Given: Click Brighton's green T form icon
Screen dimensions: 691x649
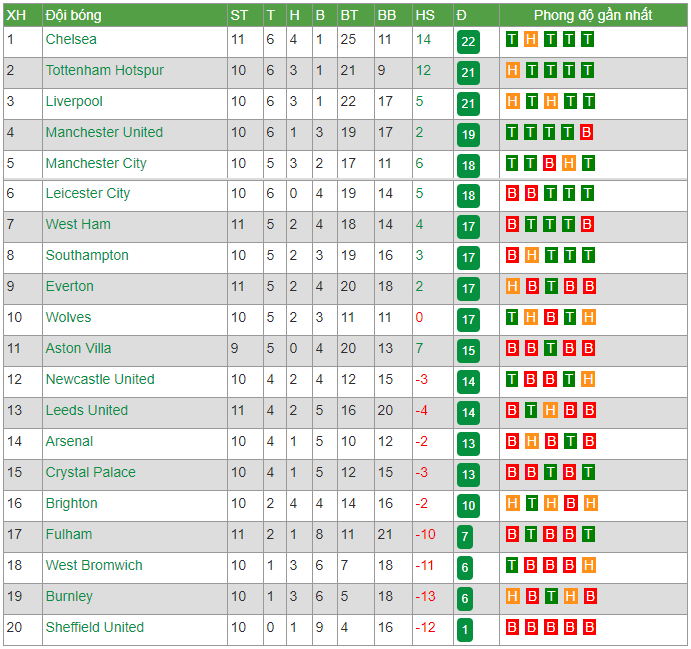Looking at the screenshot, I should (x=532, y=503).
